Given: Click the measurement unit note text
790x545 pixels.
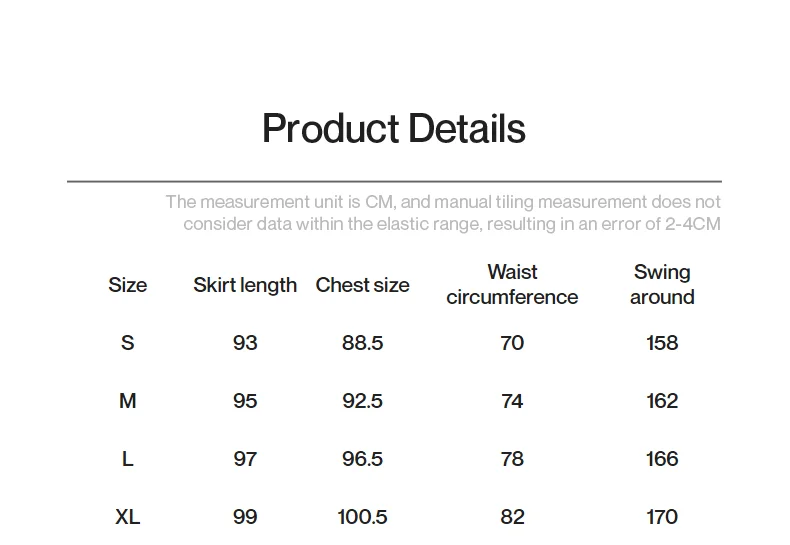Looking at the screenshot, I should pos(443,213).
